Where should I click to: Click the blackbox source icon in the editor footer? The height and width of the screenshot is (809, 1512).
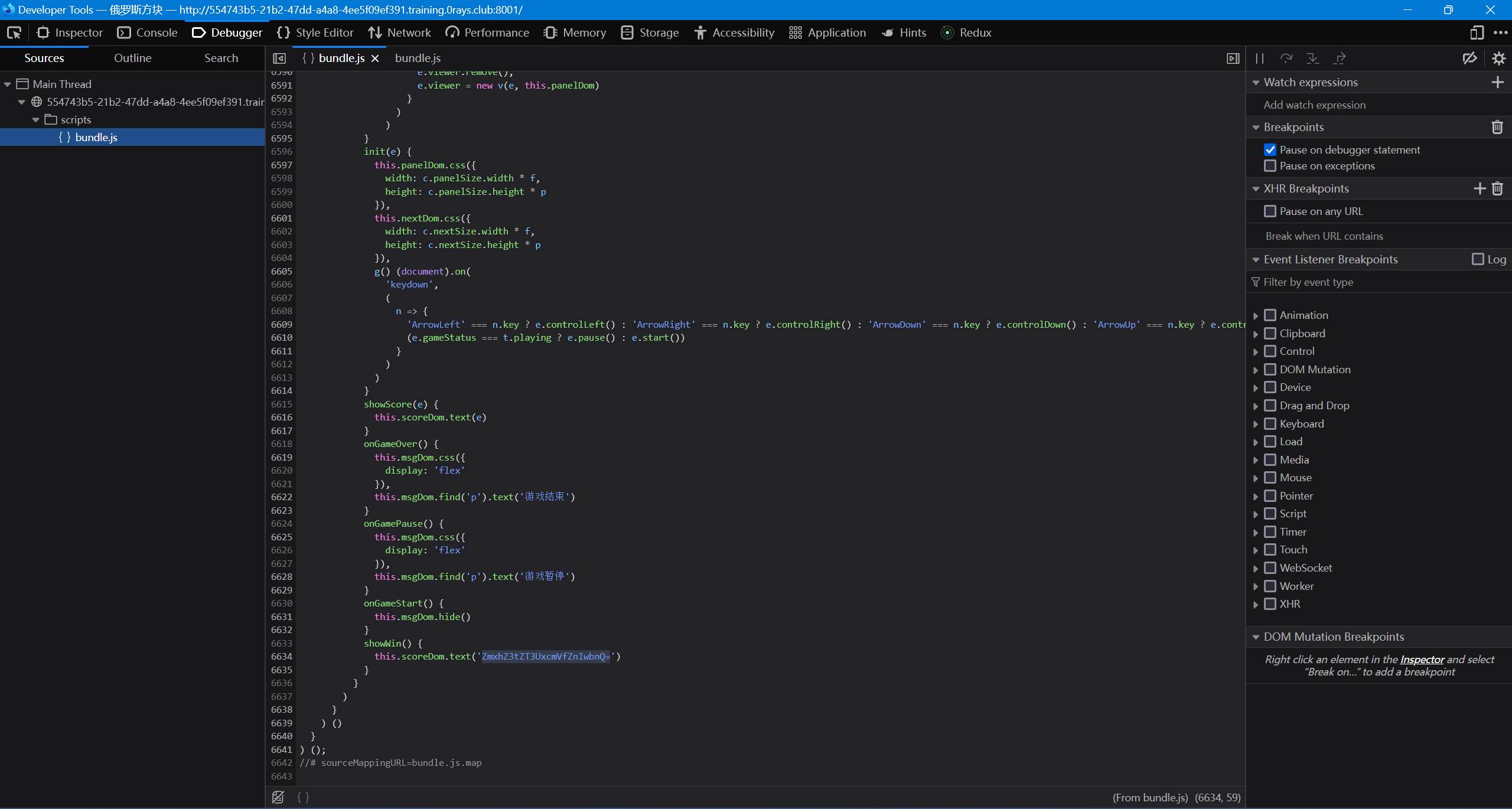point(278,797)
